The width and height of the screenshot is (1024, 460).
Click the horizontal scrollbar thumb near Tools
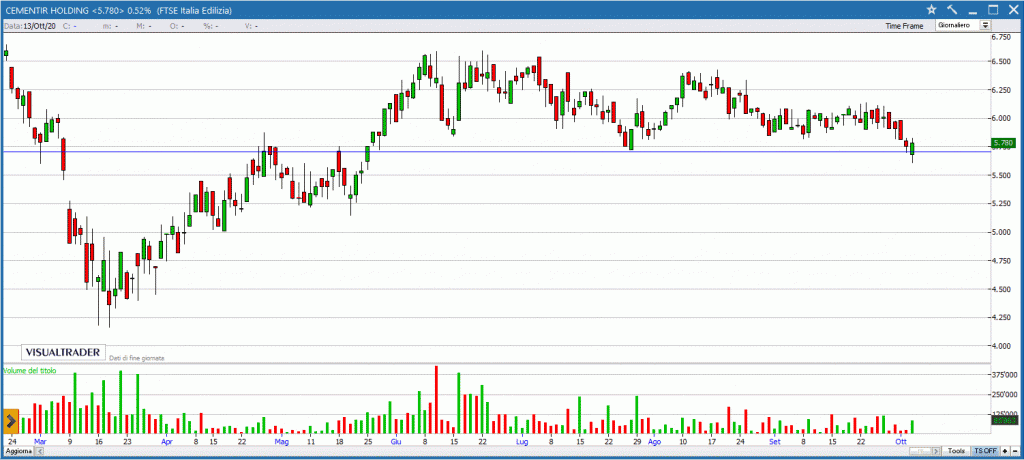(920, 451)
